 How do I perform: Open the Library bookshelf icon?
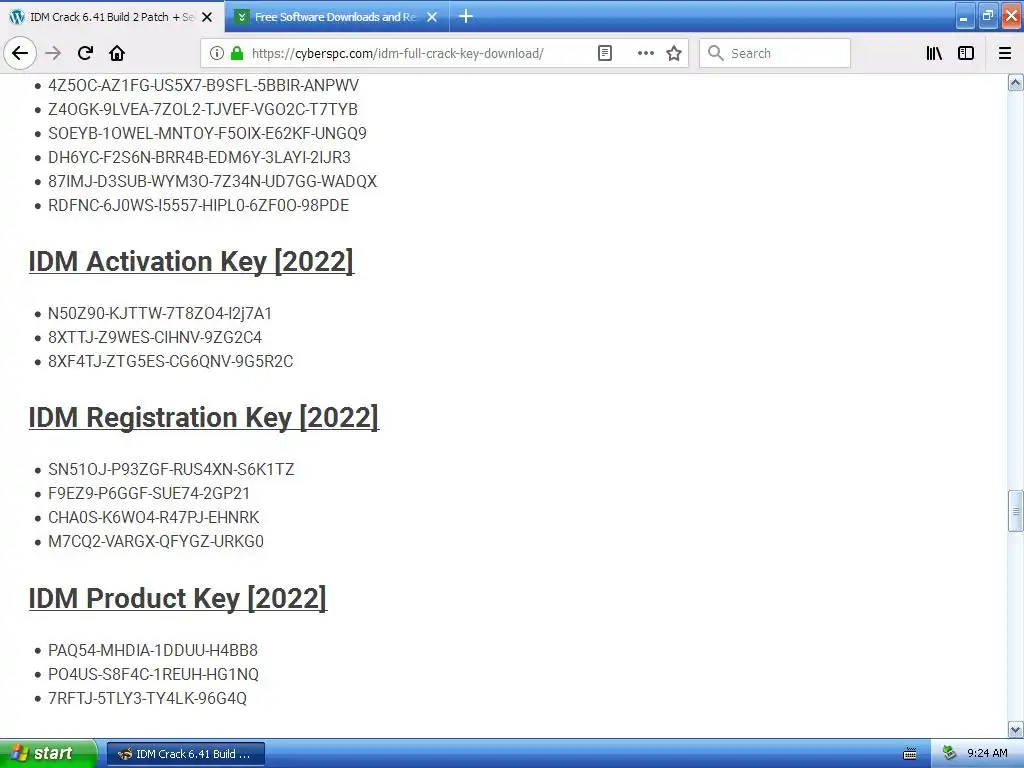934,53
